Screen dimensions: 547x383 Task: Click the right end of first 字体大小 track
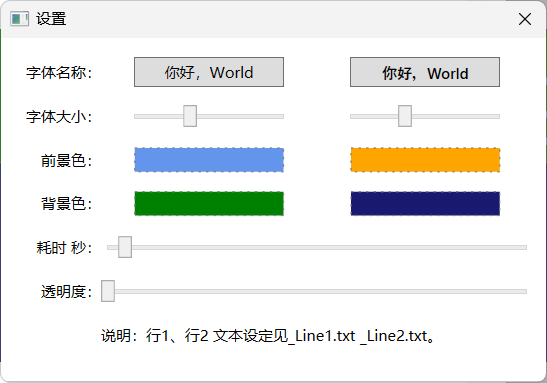pos(281,117)
